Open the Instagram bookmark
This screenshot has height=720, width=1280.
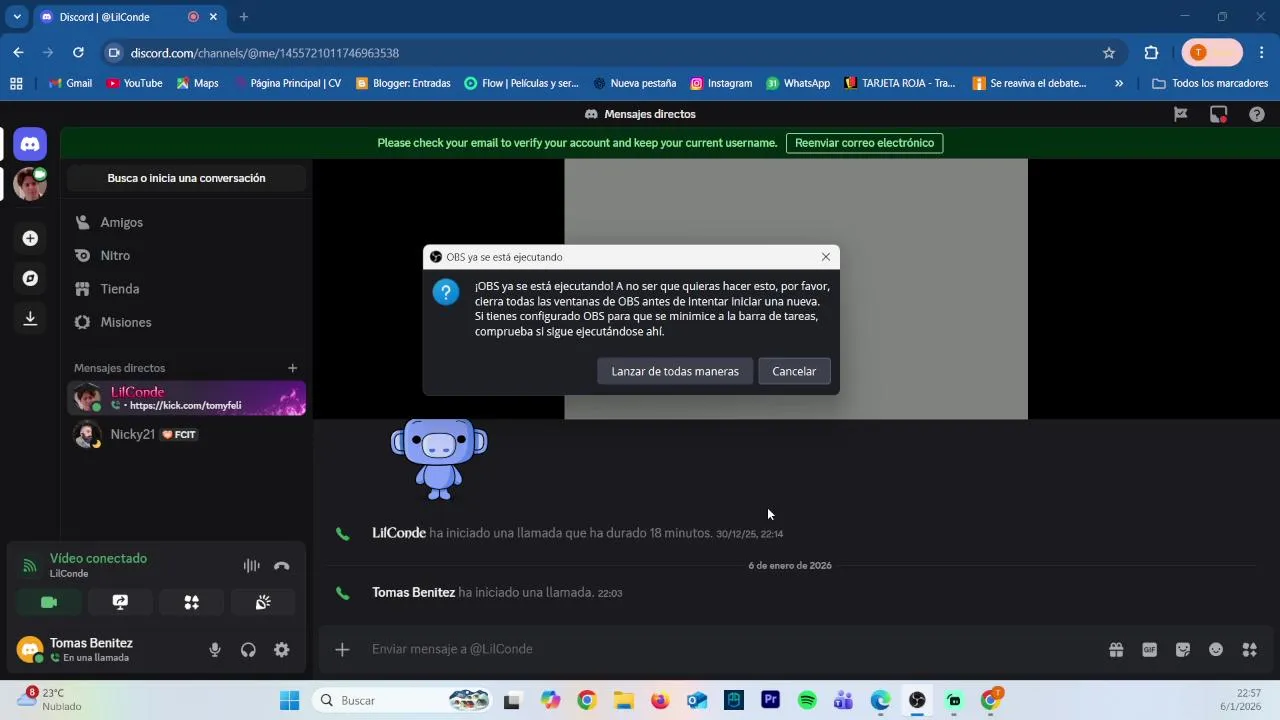click(721, 83)
